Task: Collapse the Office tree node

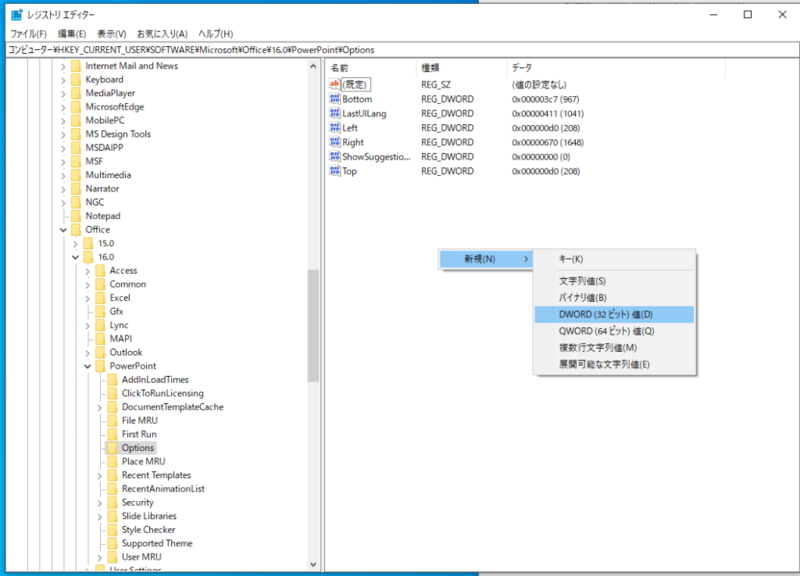Action: tap(63, 230)
